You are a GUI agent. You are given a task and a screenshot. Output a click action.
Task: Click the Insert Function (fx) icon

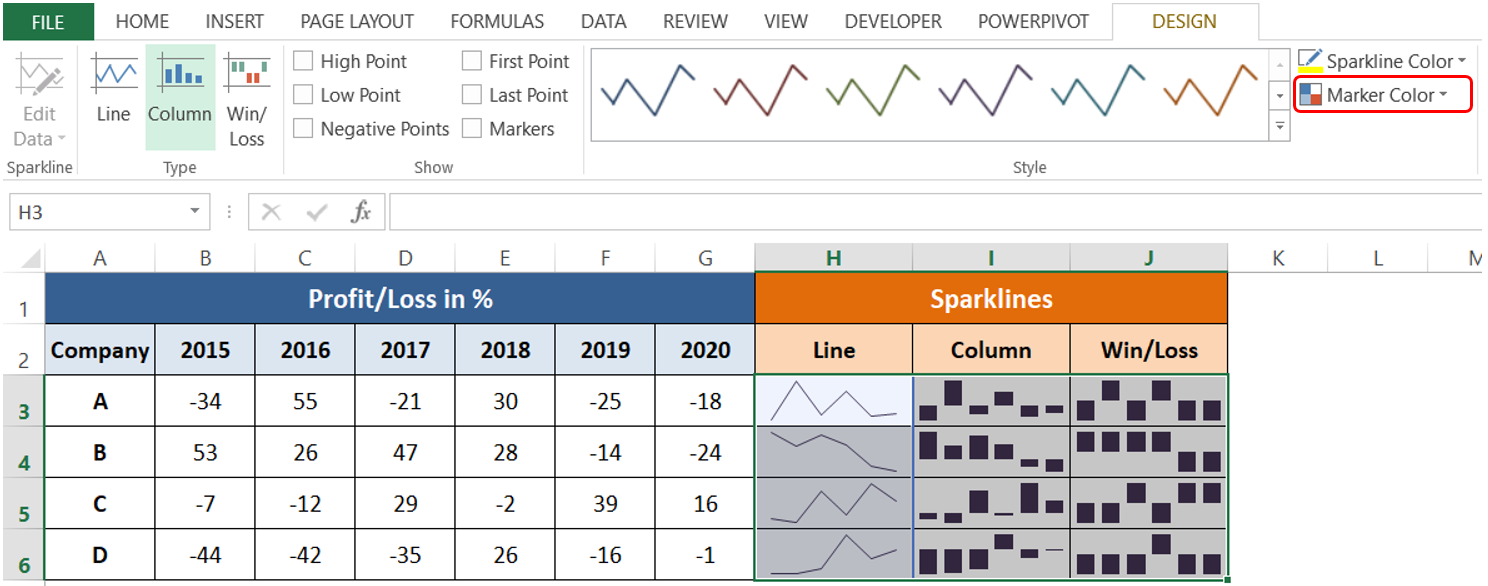(x=361, y=211)
